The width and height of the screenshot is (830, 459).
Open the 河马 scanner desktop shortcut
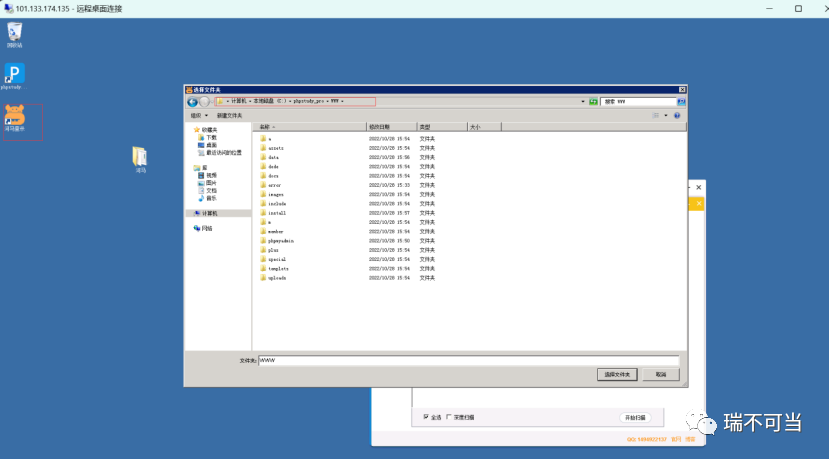click(x=15, y=118)
